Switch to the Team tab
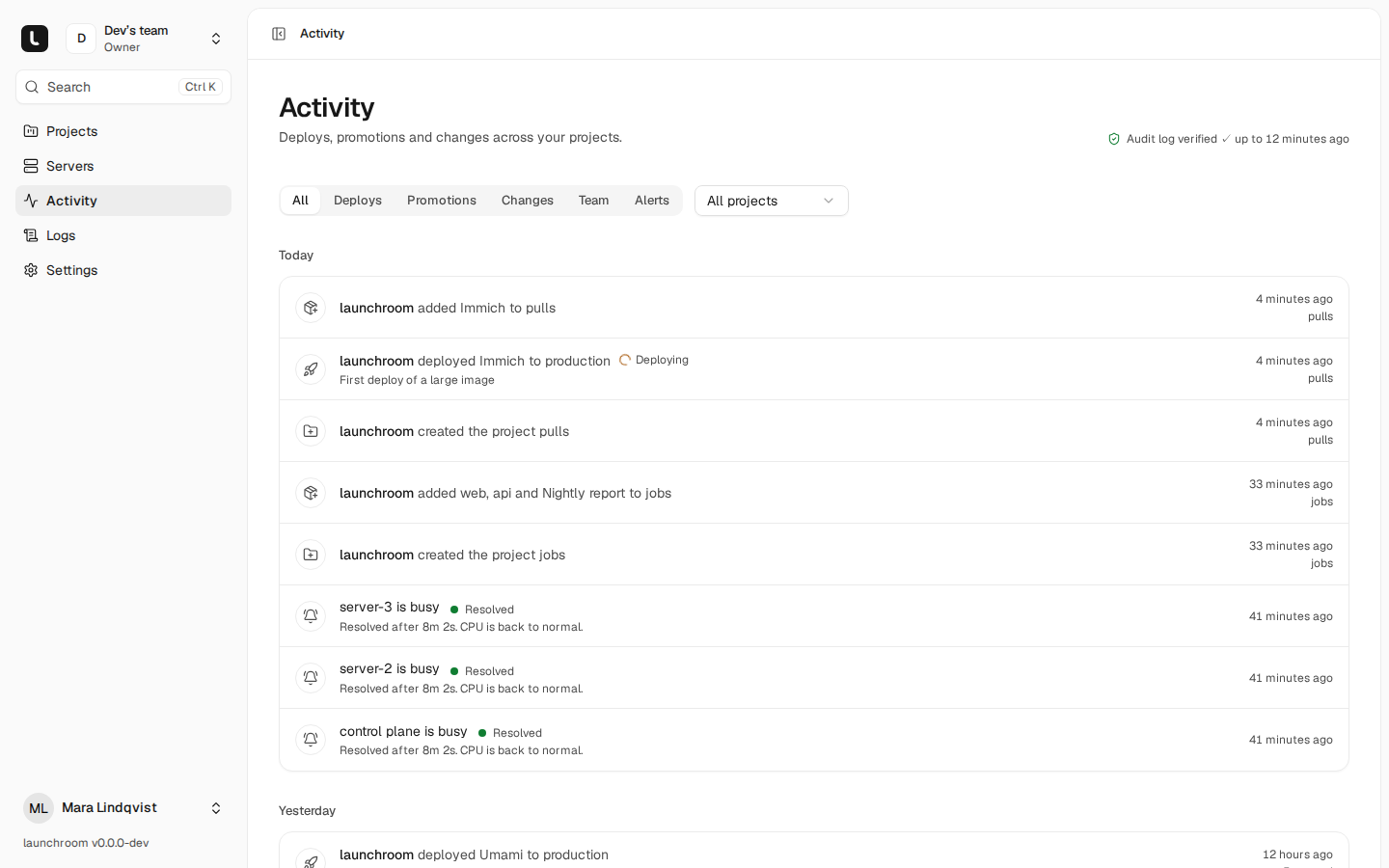 [594, 201]
